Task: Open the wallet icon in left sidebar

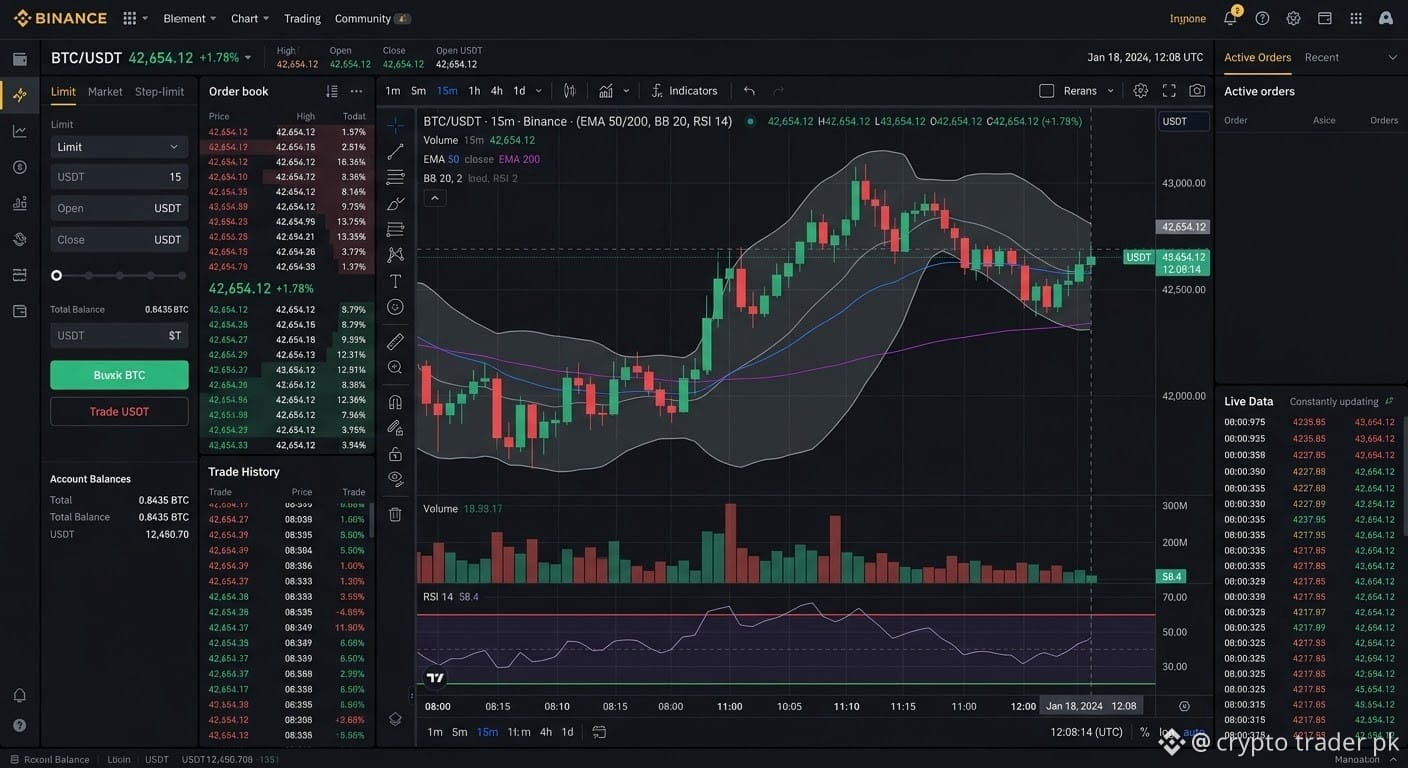Action: pyautogui.click(x=20, y=59)
